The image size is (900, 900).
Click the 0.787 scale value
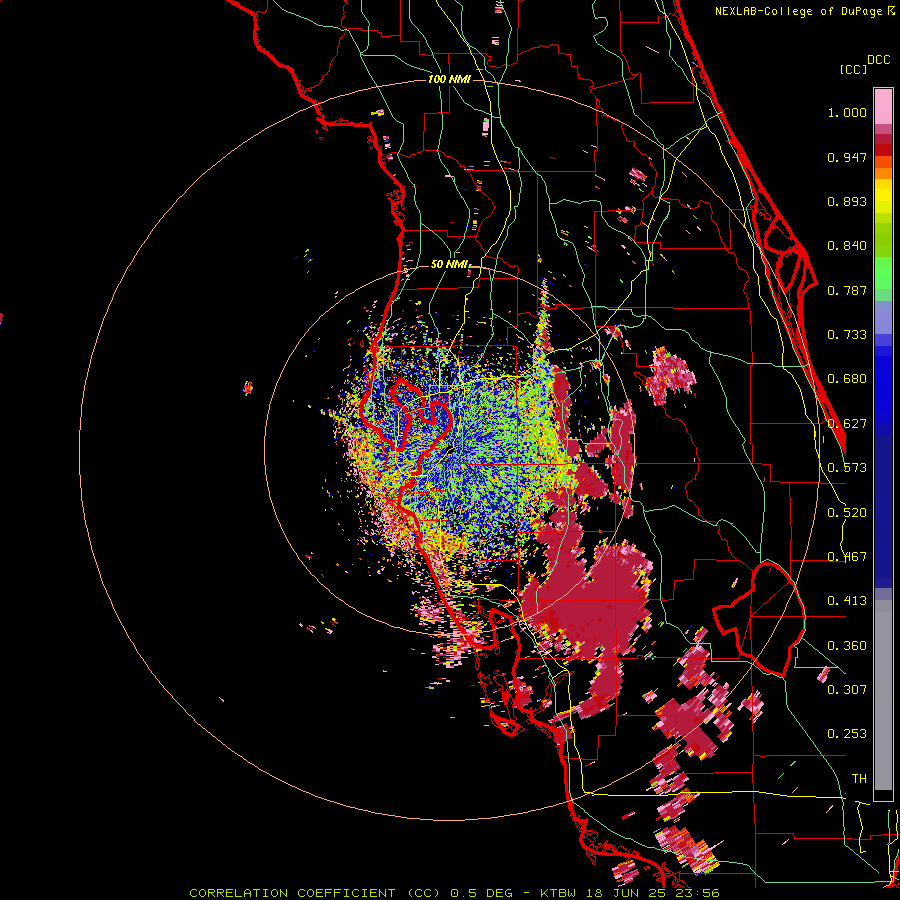pyautogui.click(x=847, y=290)
